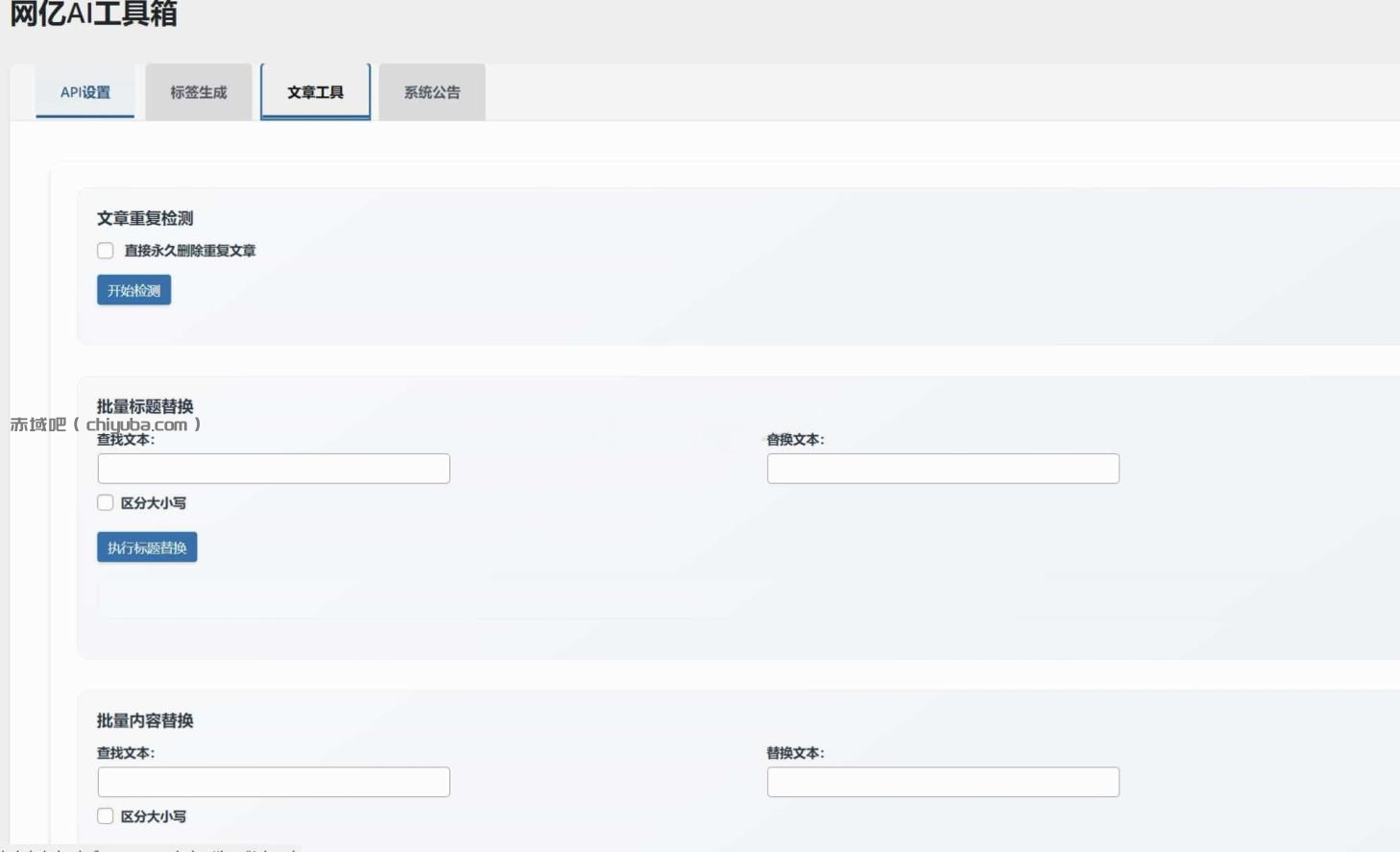Click 替换文本 field under 批量标题替换
Screen dimensions: 1400x852
pyautogui.click(x=942, y=468)
